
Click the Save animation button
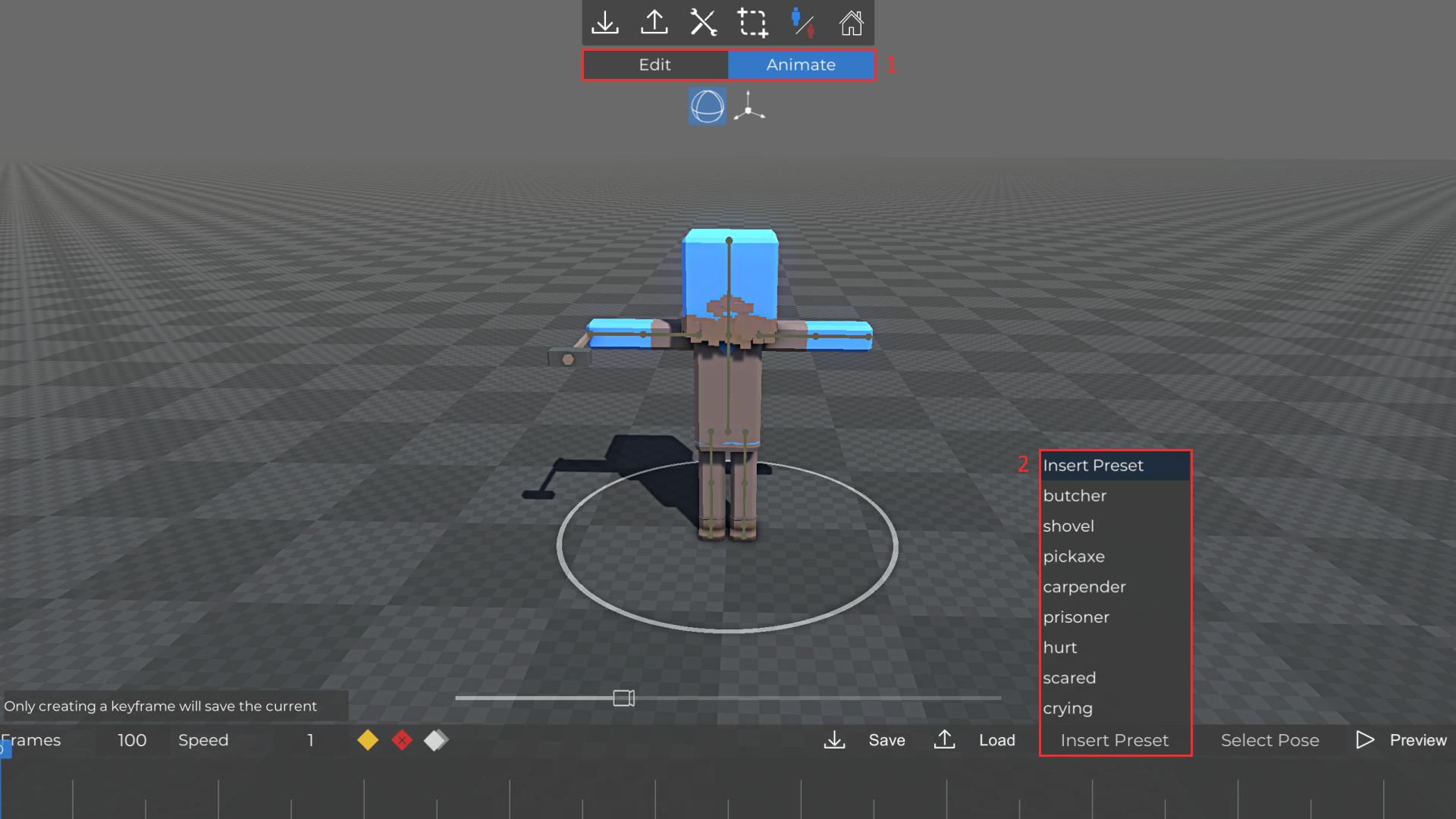coord(886,740)
